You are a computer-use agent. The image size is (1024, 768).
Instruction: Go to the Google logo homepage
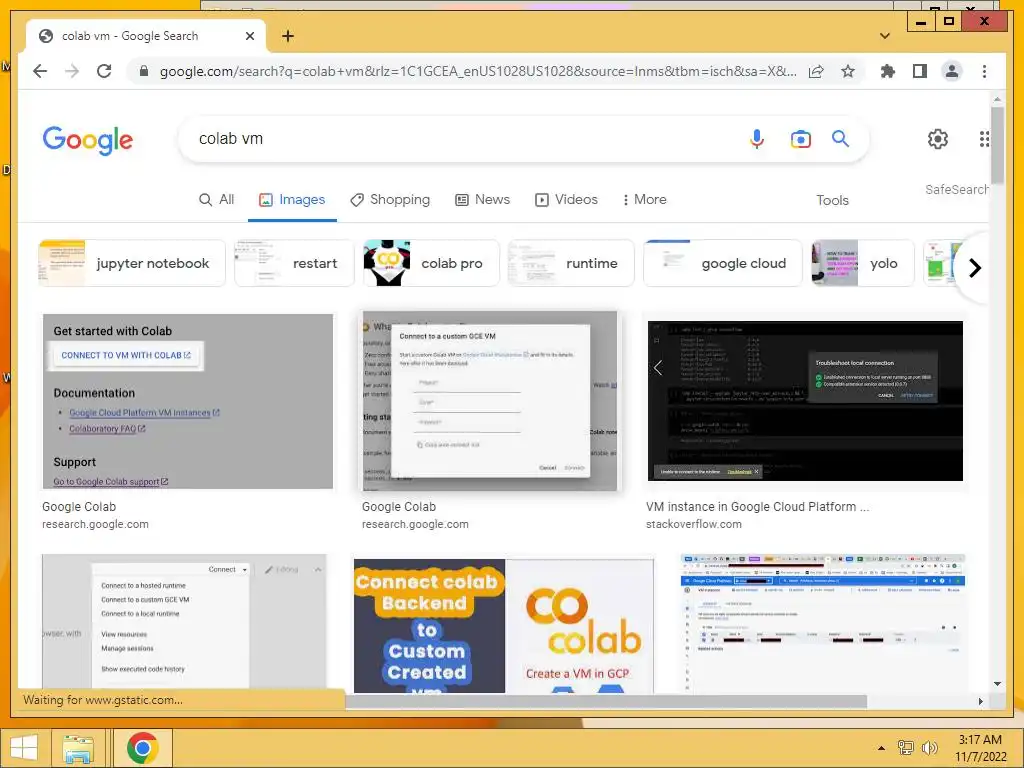pyautogui.click(x=88, y=140)
